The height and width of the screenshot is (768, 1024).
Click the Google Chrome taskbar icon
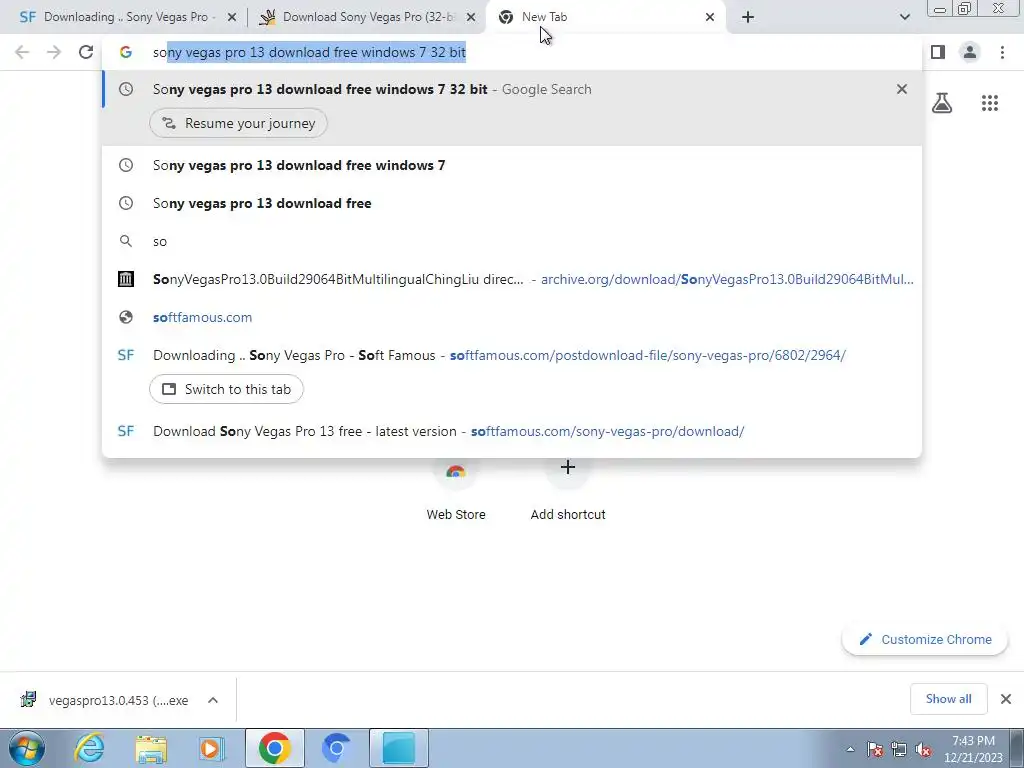[274, 748]
